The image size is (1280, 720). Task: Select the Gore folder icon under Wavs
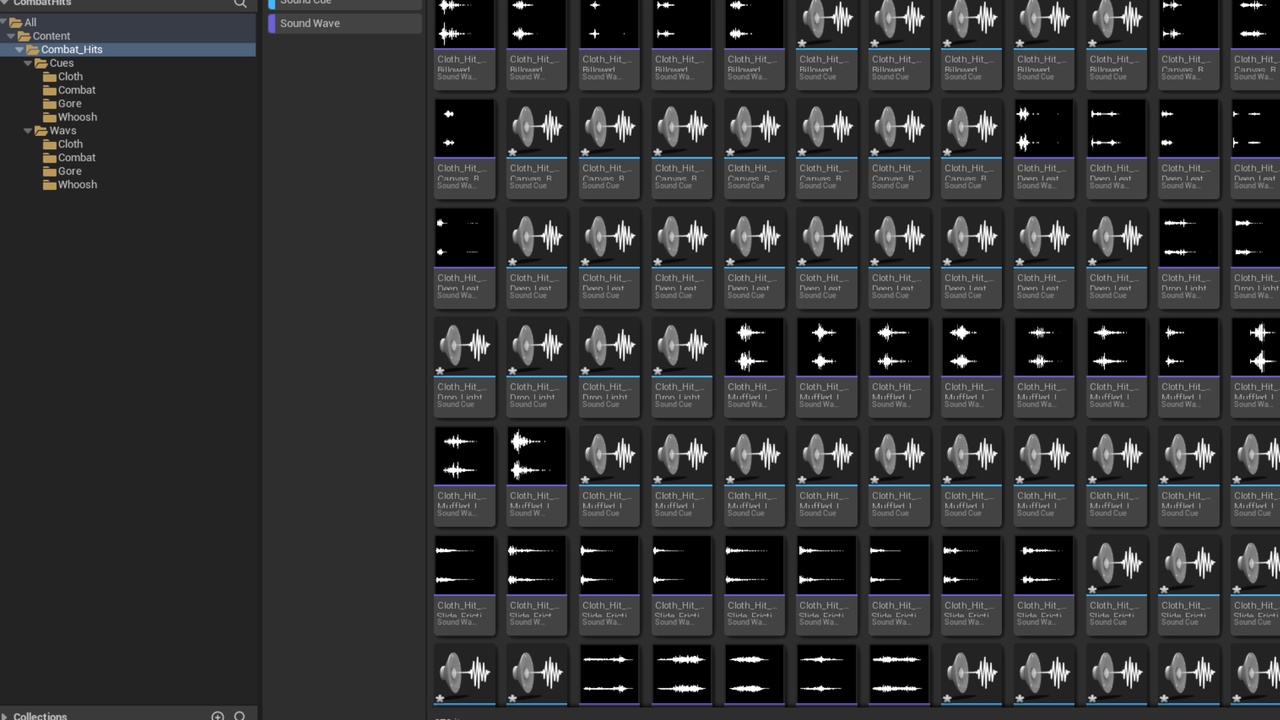pyautogui.click(x=49, y=172)
